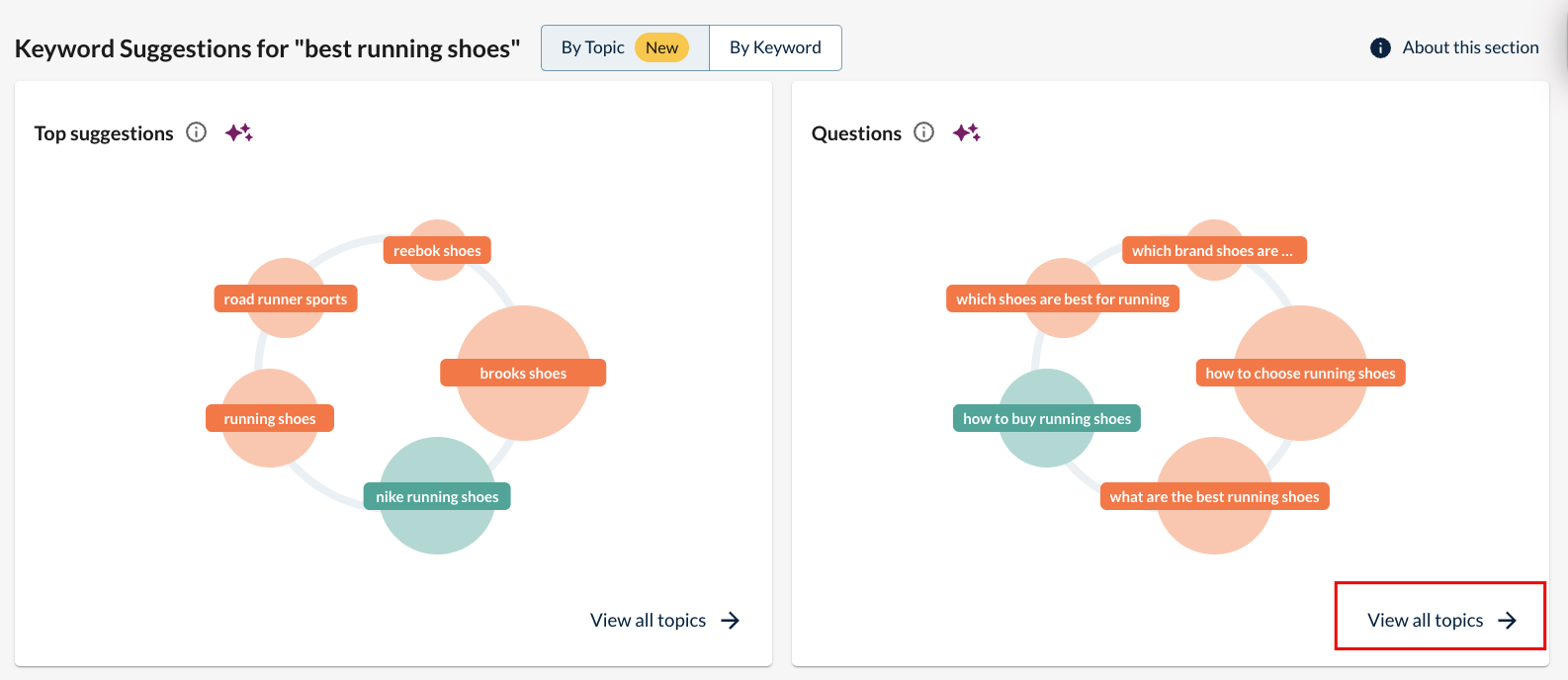Click 'how to choose running shoes' topic
This screenshot has width=1568, height=680.
[1300, 374]
